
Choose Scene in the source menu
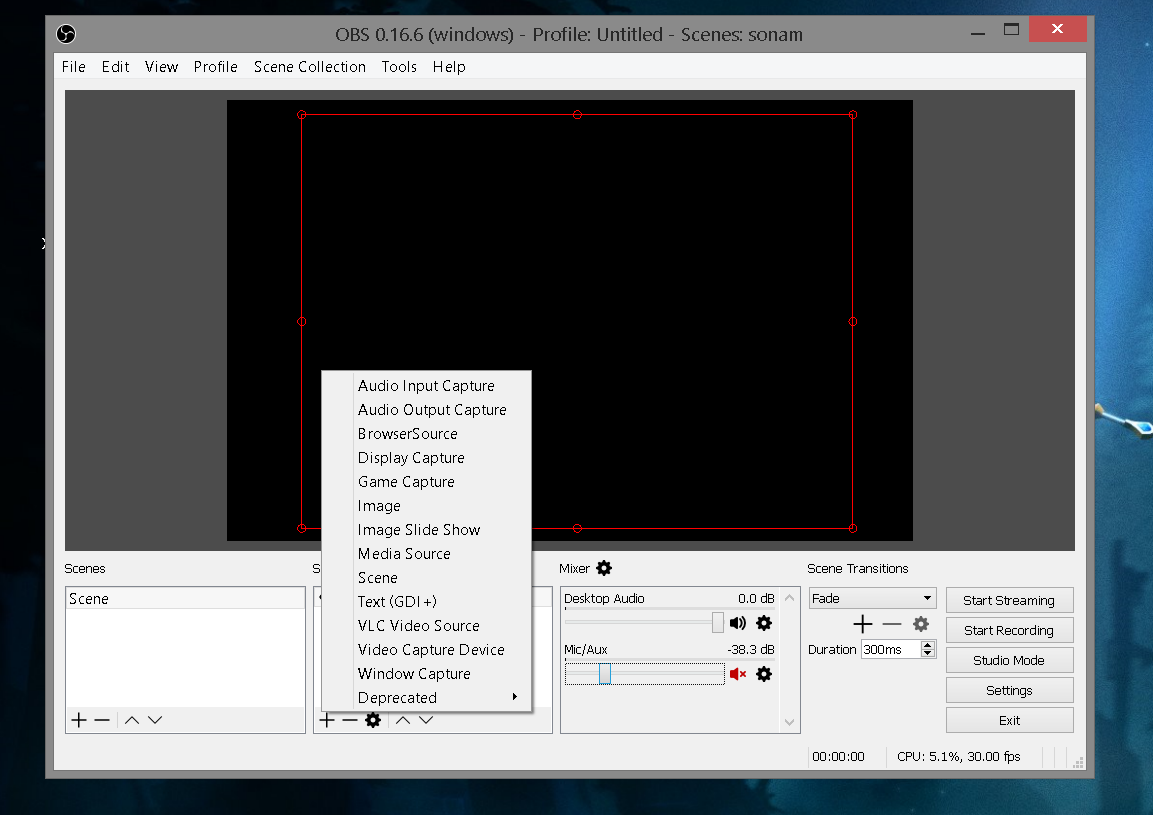426,578
